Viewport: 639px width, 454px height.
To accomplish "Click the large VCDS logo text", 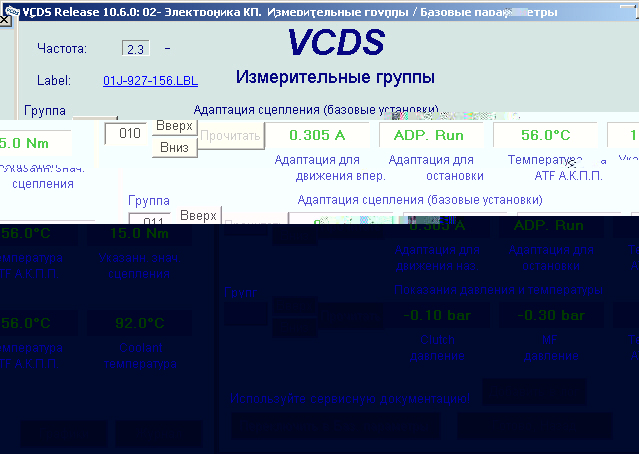I will [336, 42].
